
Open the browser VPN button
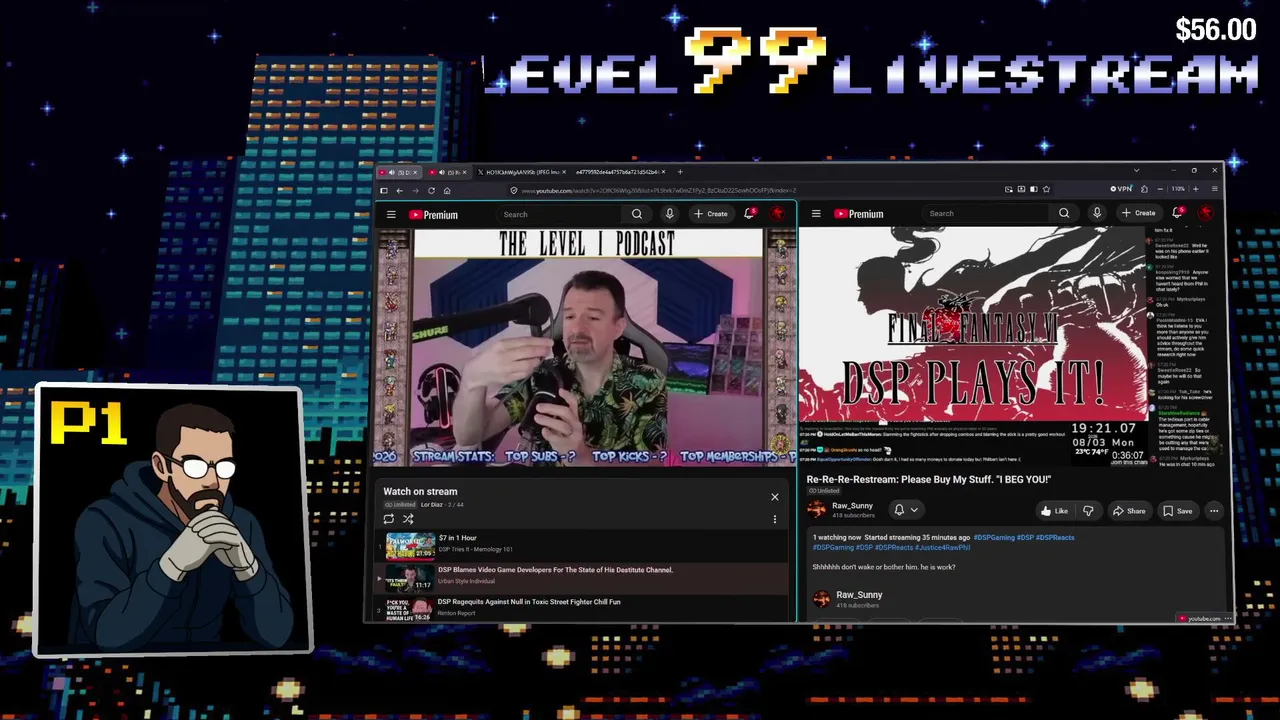coord(1121,189)
